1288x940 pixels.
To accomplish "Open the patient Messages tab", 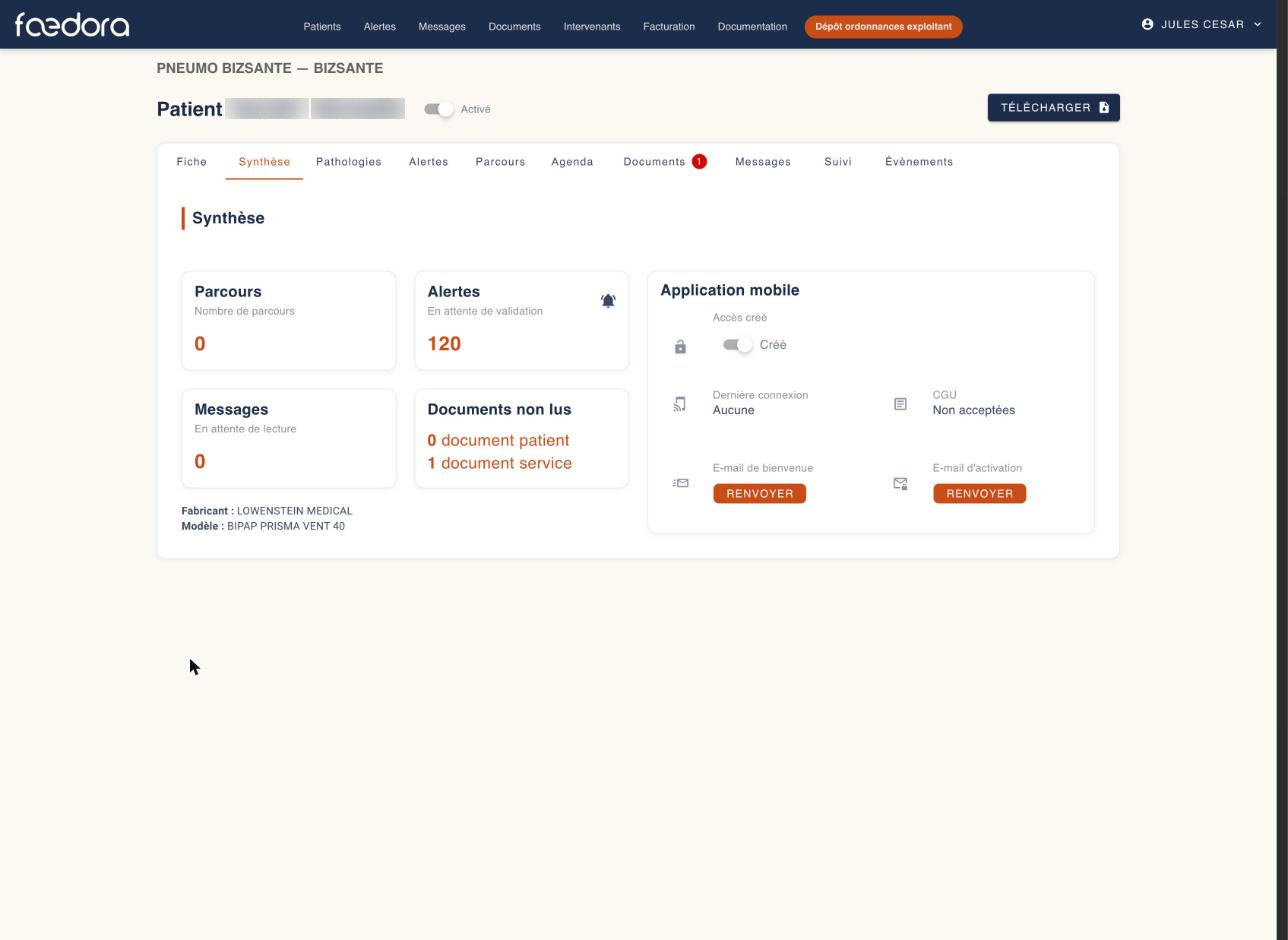I will (763, 162).
